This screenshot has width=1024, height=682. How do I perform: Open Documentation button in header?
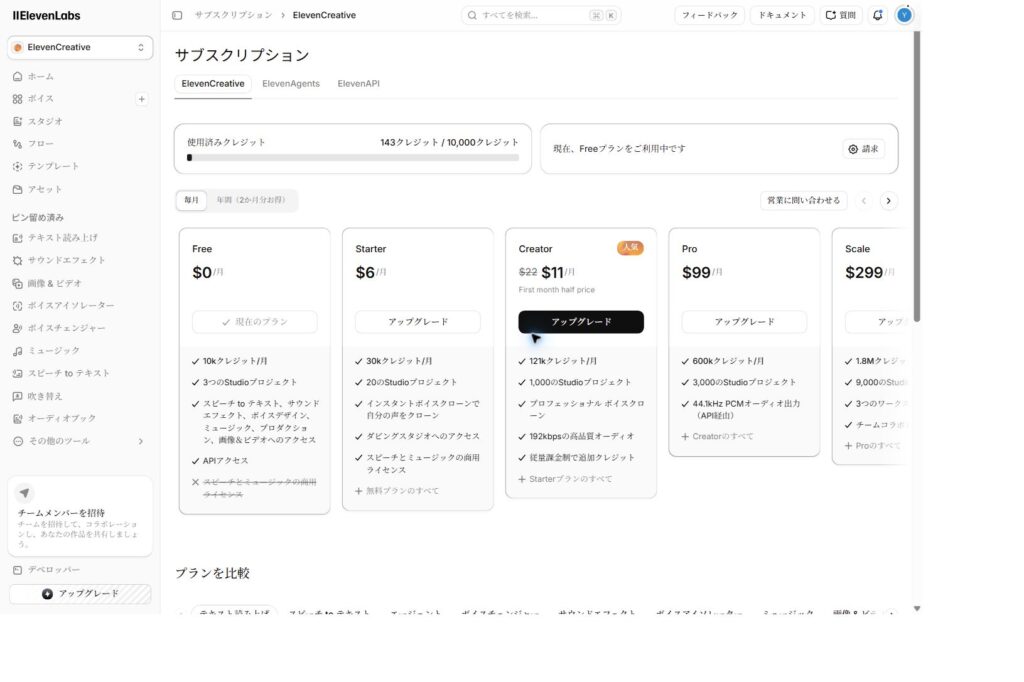(x=782, y=15)
